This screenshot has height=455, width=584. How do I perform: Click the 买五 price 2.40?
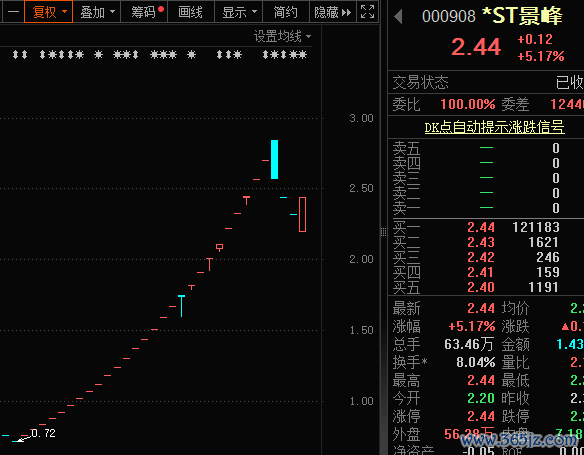tap(481, 287)
